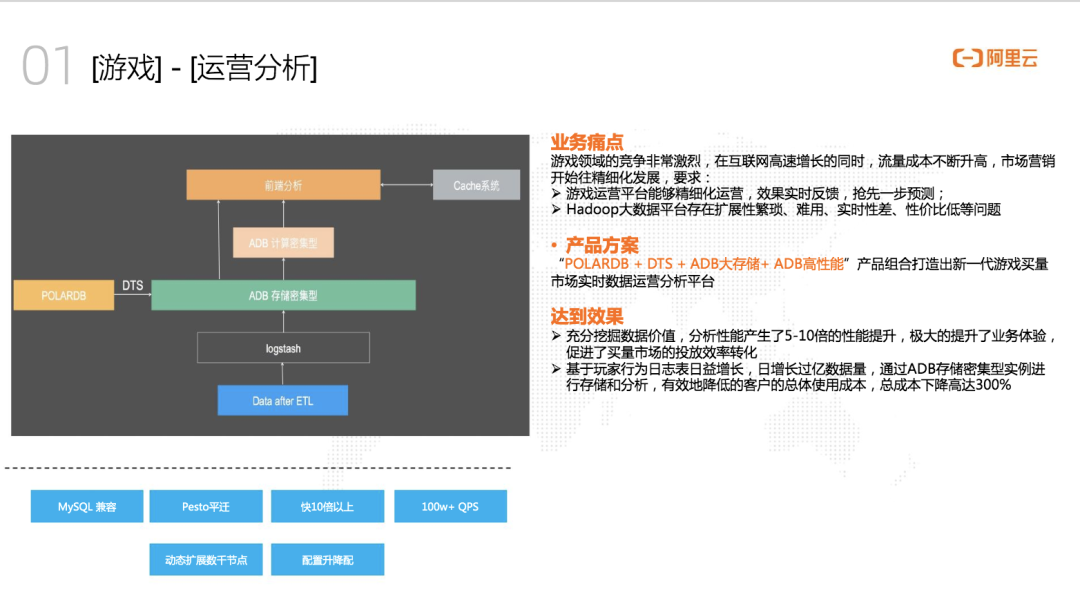Click the 基于玩家行为日志表 bullet line
This screenshot has height=608, width=1080.
pyautogui.click(x=798, y=377)
